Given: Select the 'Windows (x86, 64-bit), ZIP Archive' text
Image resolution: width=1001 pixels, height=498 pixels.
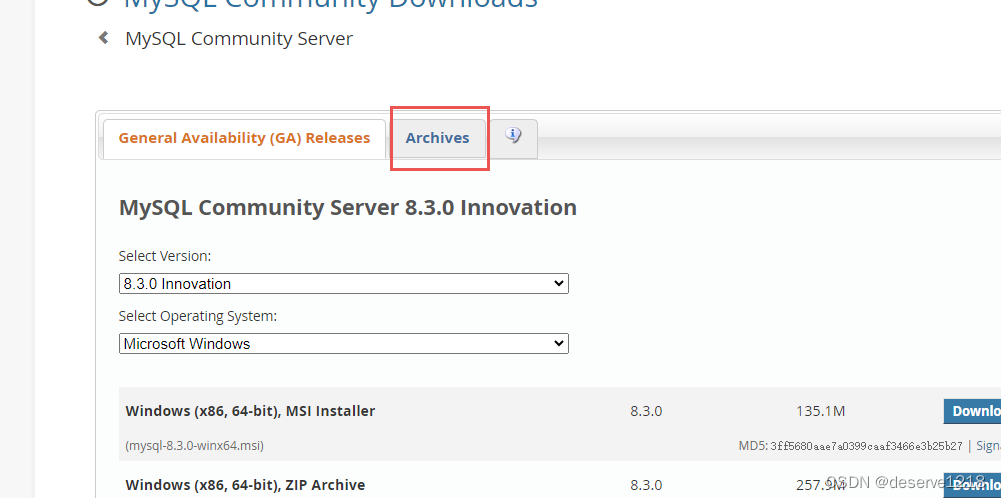Looking at the screenshot, I should tap(245, 485).
